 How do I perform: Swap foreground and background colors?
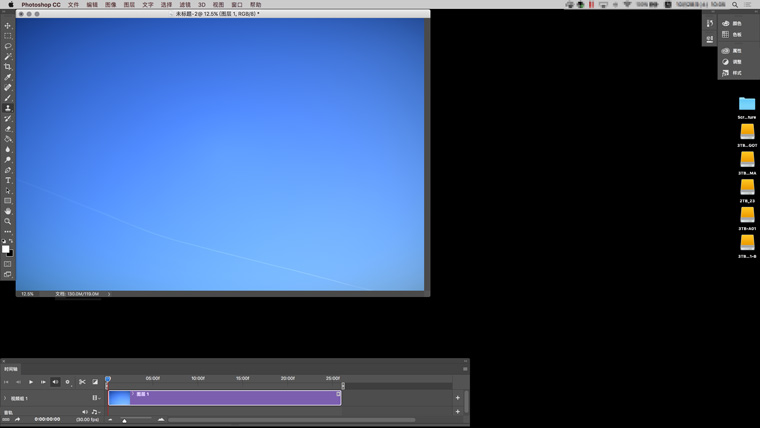pos(11,241)
